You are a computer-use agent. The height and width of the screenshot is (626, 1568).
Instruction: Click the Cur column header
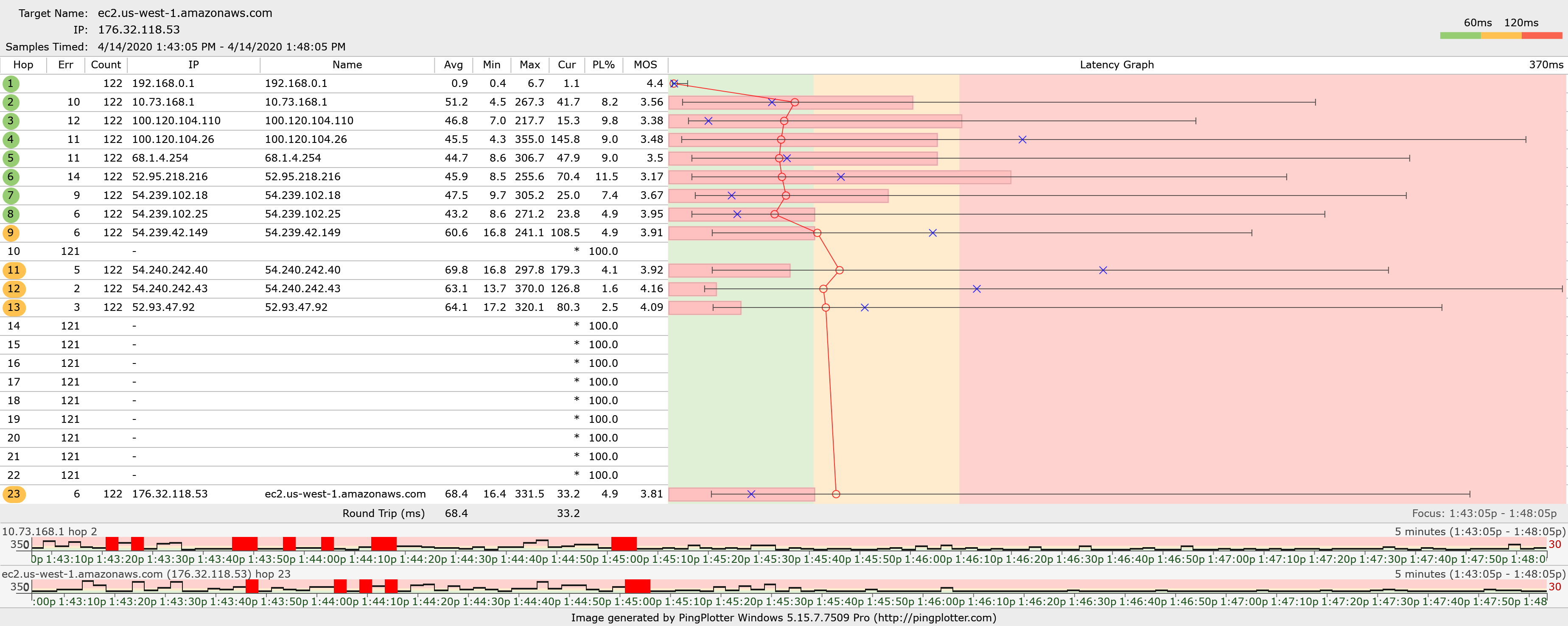point(567,65)
